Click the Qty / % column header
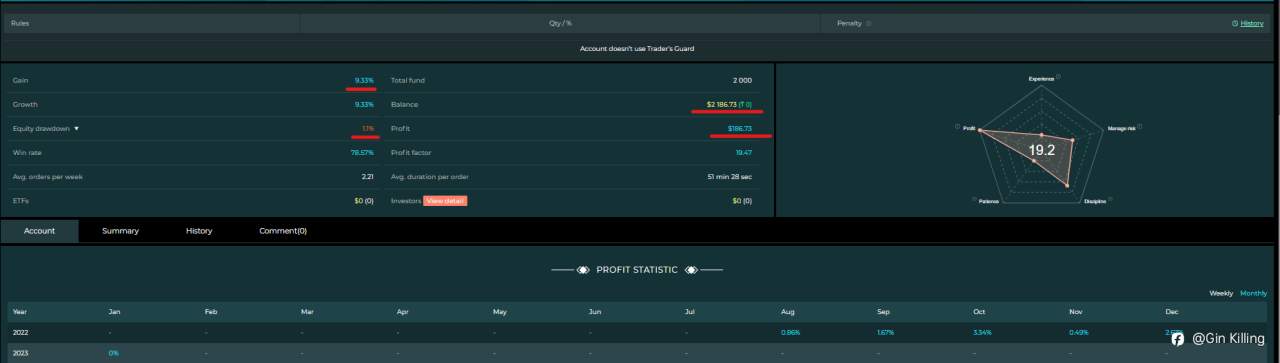The height and width of the screenshot is (363, 1280). coord(560,23)
